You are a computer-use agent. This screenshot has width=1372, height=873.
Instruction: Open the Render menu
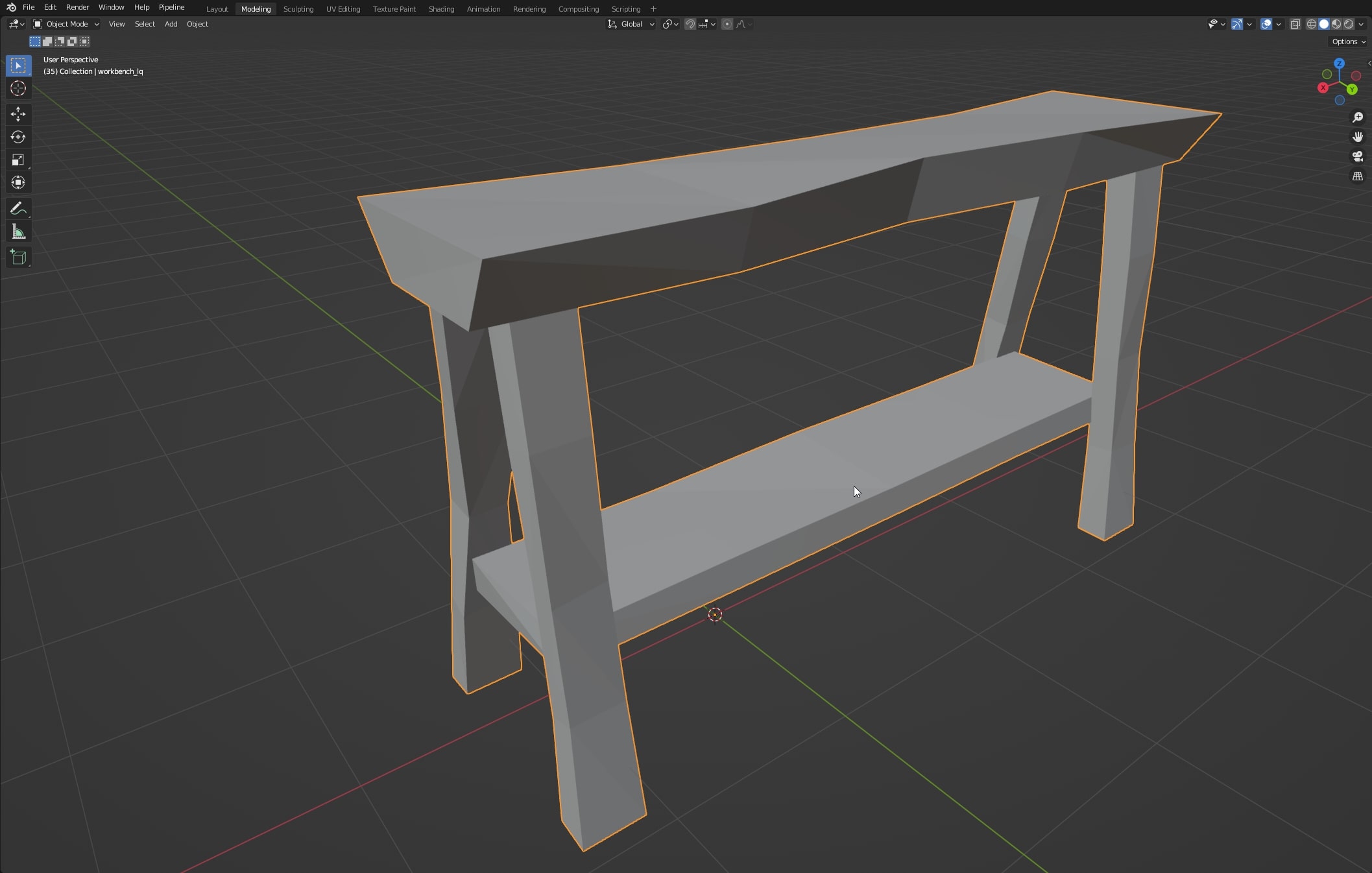77,7
